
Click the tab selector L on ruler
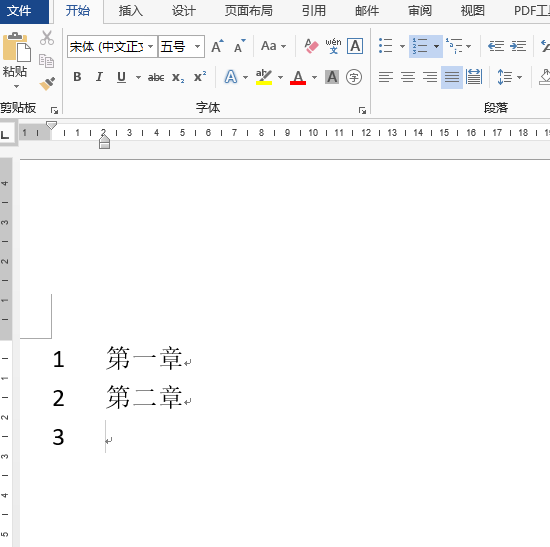click(x=5, y=134)
